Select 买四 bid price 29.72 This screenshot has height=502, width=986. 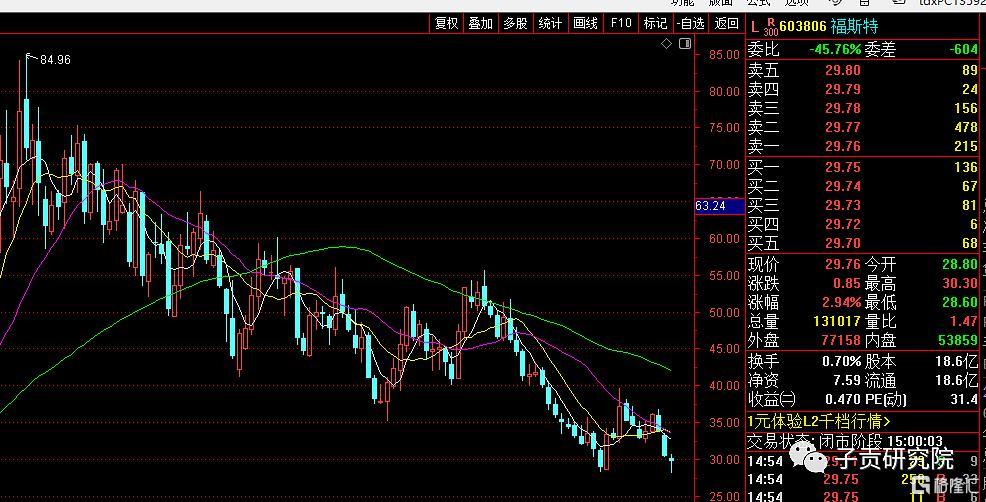tap(843, 224)
